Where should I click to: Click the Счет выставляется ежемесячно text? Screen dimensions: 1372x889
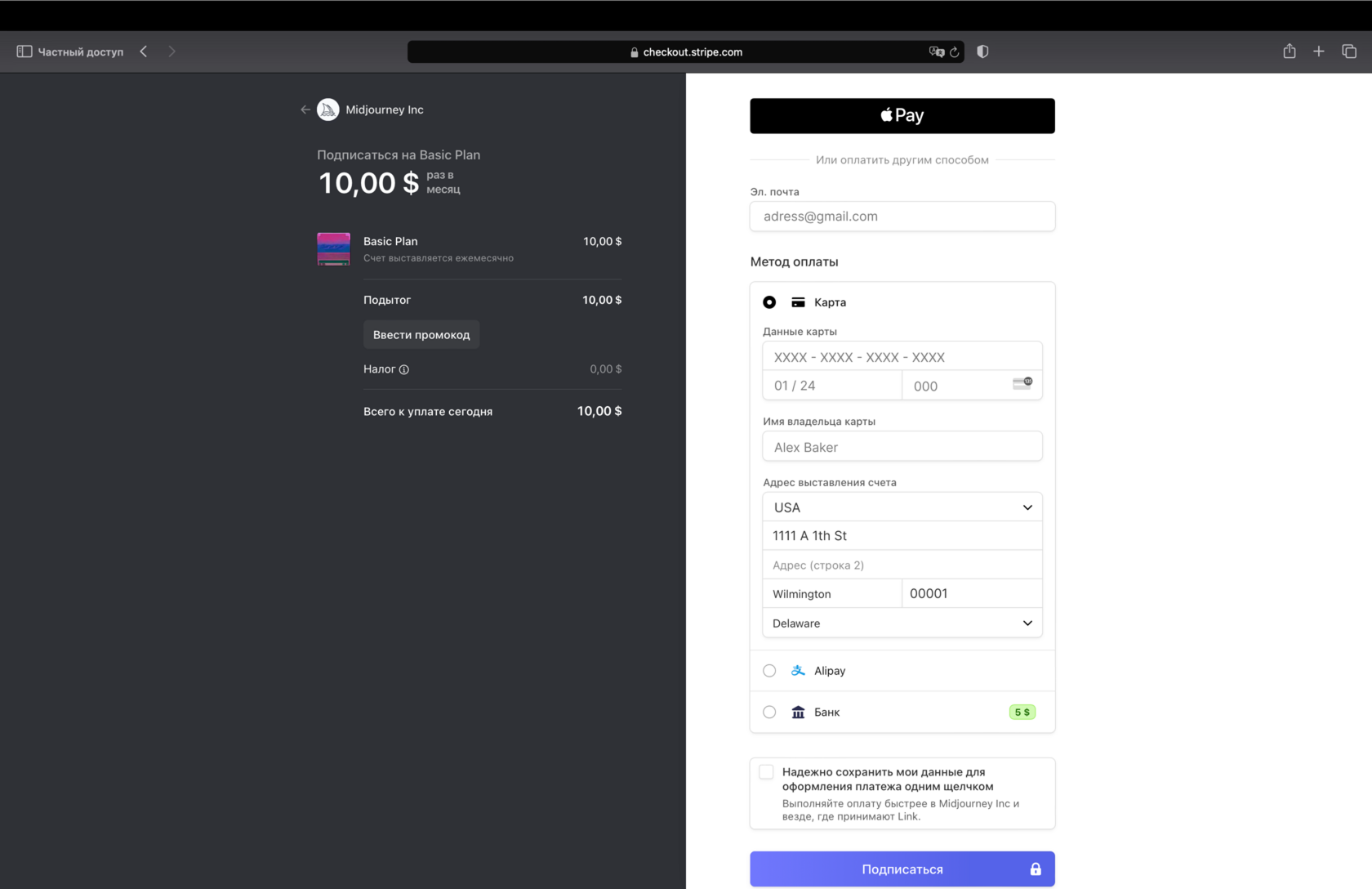pyautogui.click(x=439, y=258)
